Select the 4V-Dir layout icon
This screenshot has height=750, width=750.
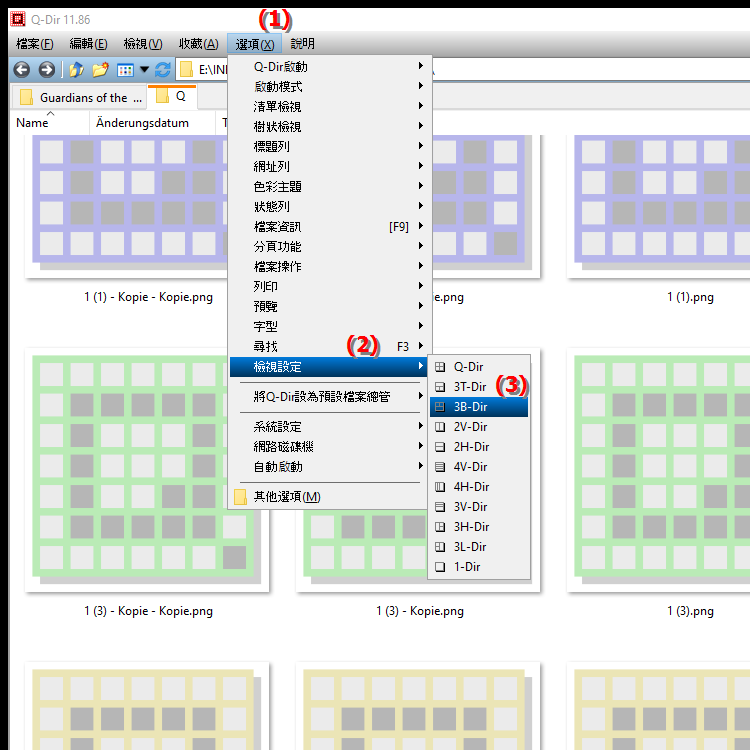pos(440,467)
